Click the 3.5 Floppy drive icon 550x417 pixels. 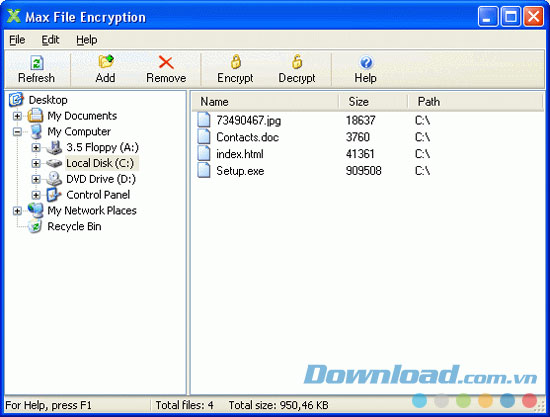coord(54,147)
